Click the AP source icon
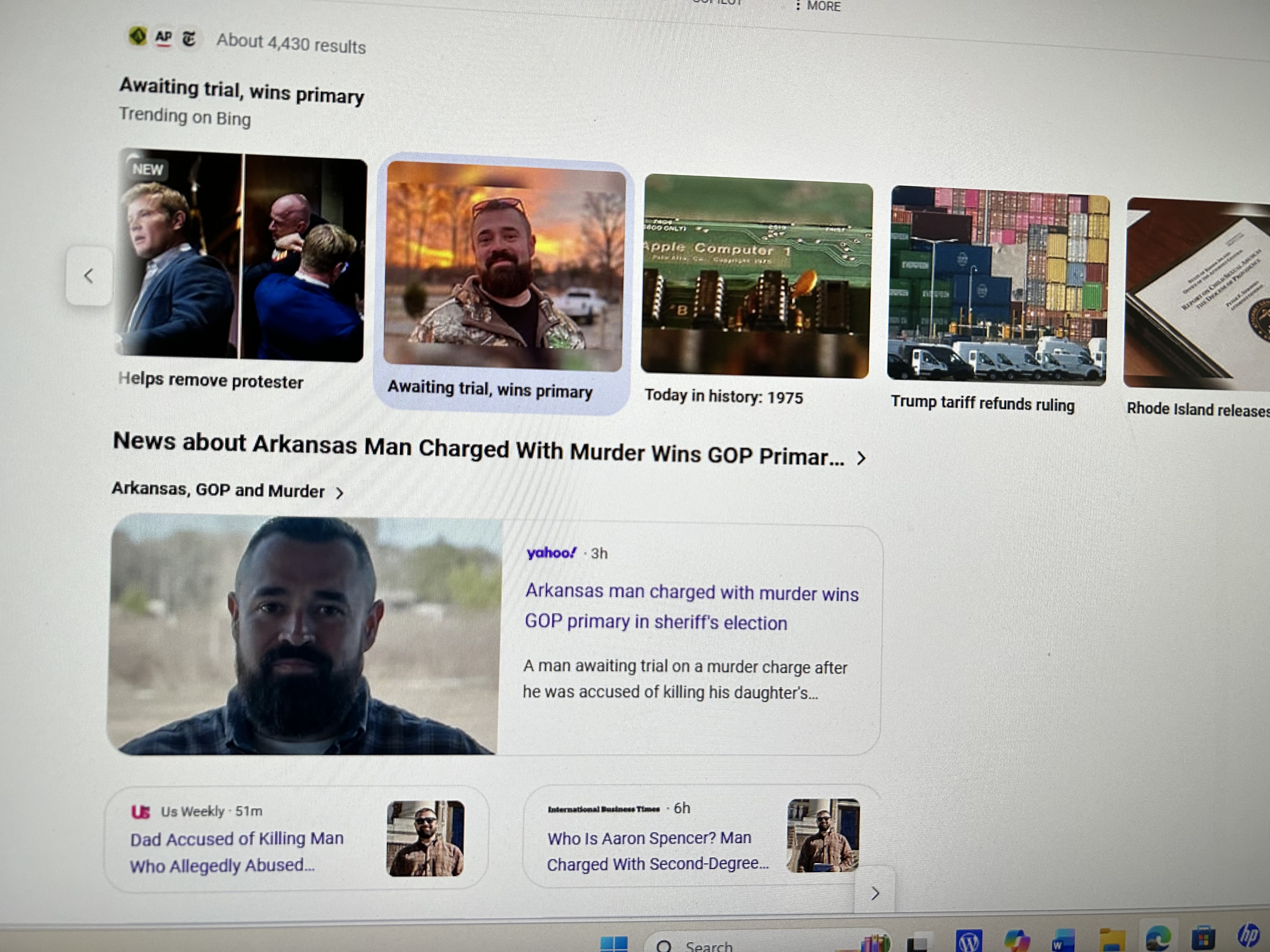 [x=163, y=38]
